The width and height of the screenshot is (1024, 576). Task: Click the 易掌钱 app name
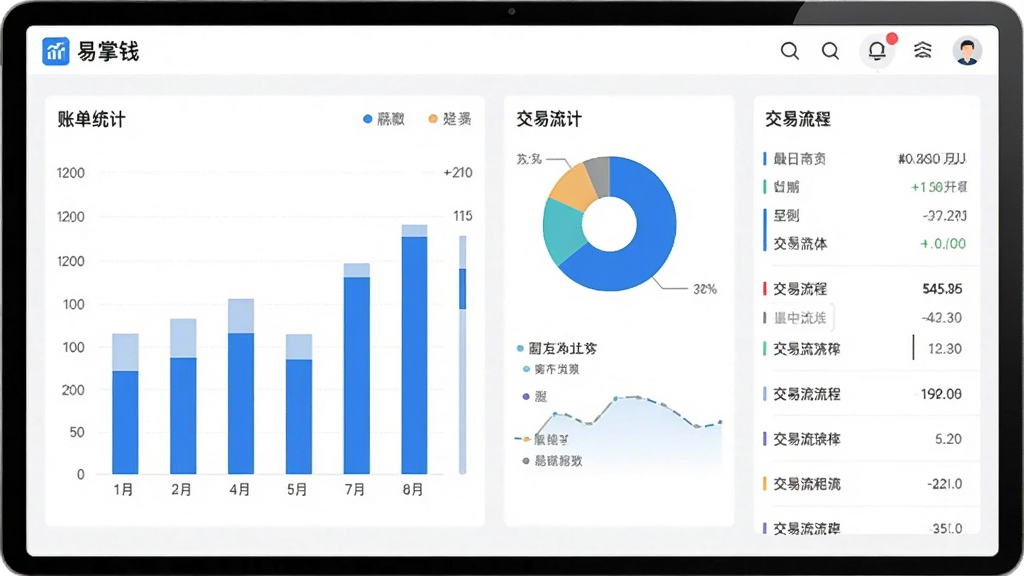108,51
